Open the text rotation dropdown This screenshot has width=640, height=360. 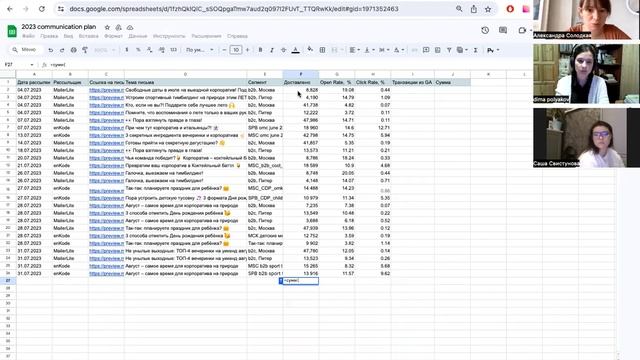coord(398,50)
